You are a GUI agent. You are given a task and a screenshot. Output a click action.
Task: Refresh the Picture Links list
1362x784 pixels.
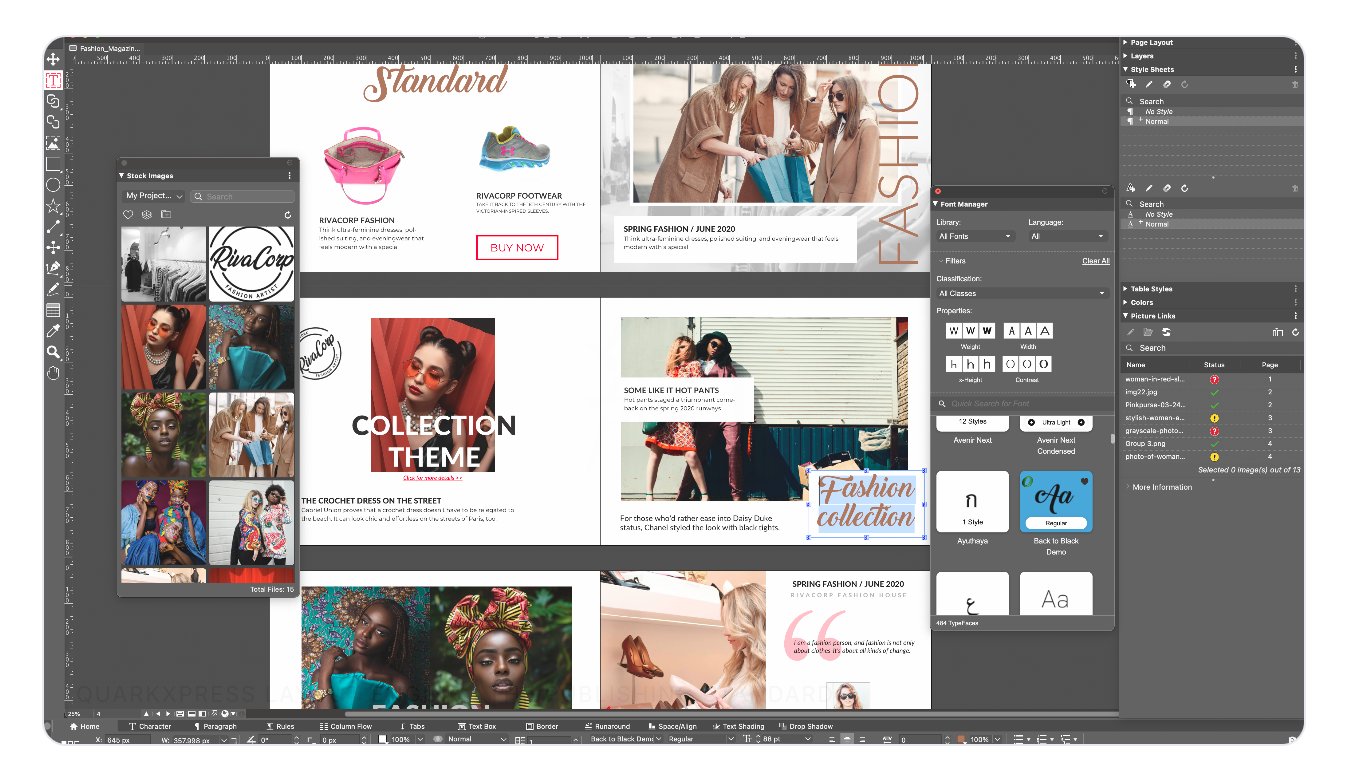click(x=1296, y=332)
